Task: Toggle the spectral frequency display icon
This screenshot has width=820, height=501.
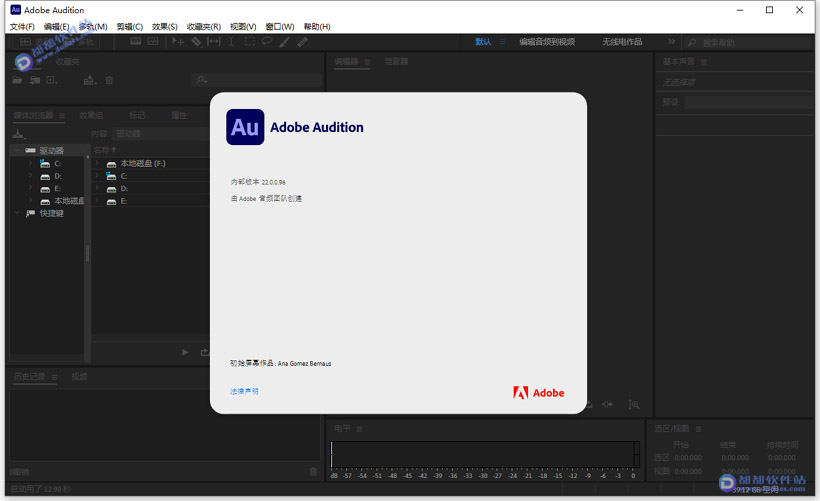Action: (x=135, y=41)
